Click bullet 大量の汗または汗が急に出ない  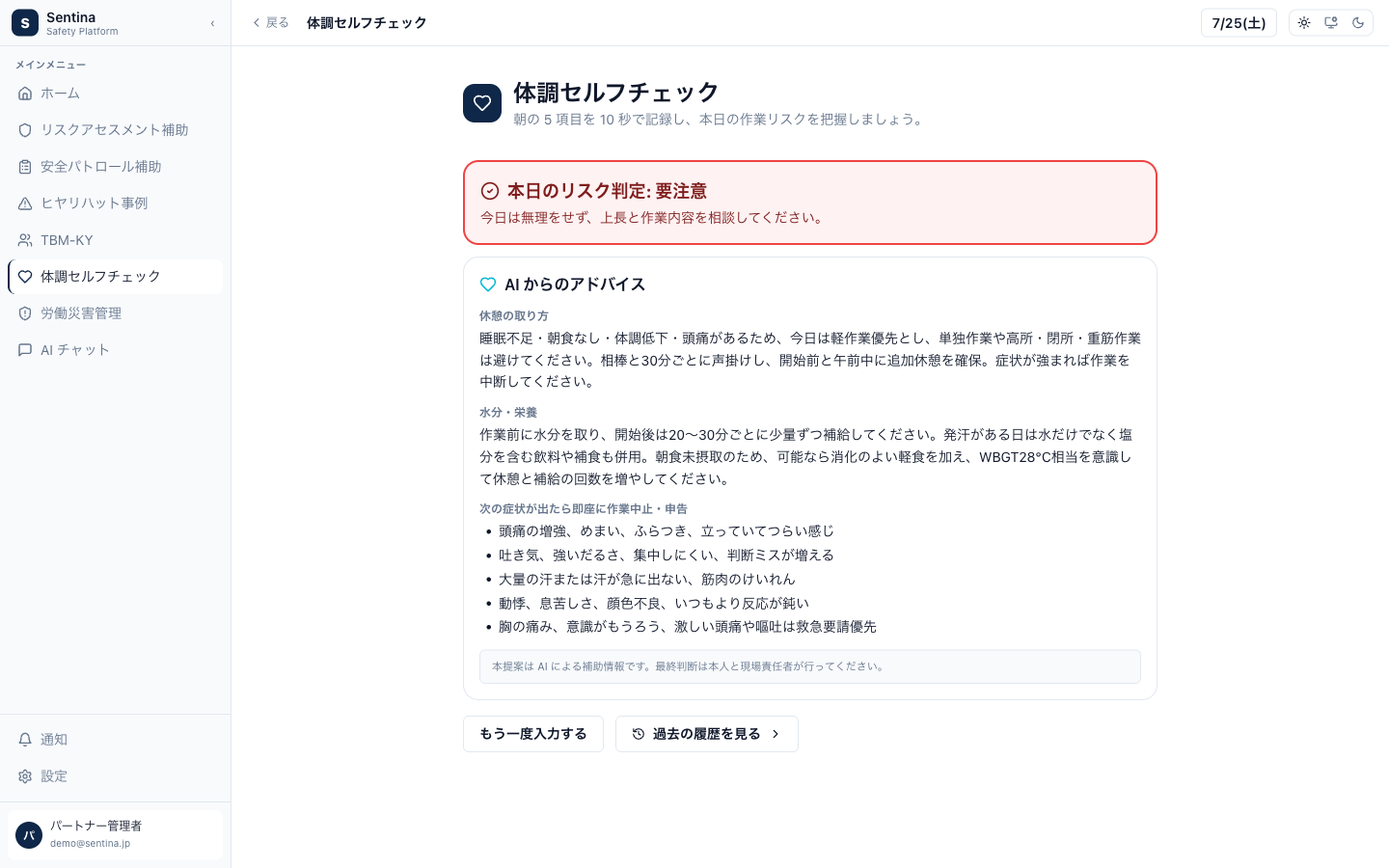pos(647,580)
